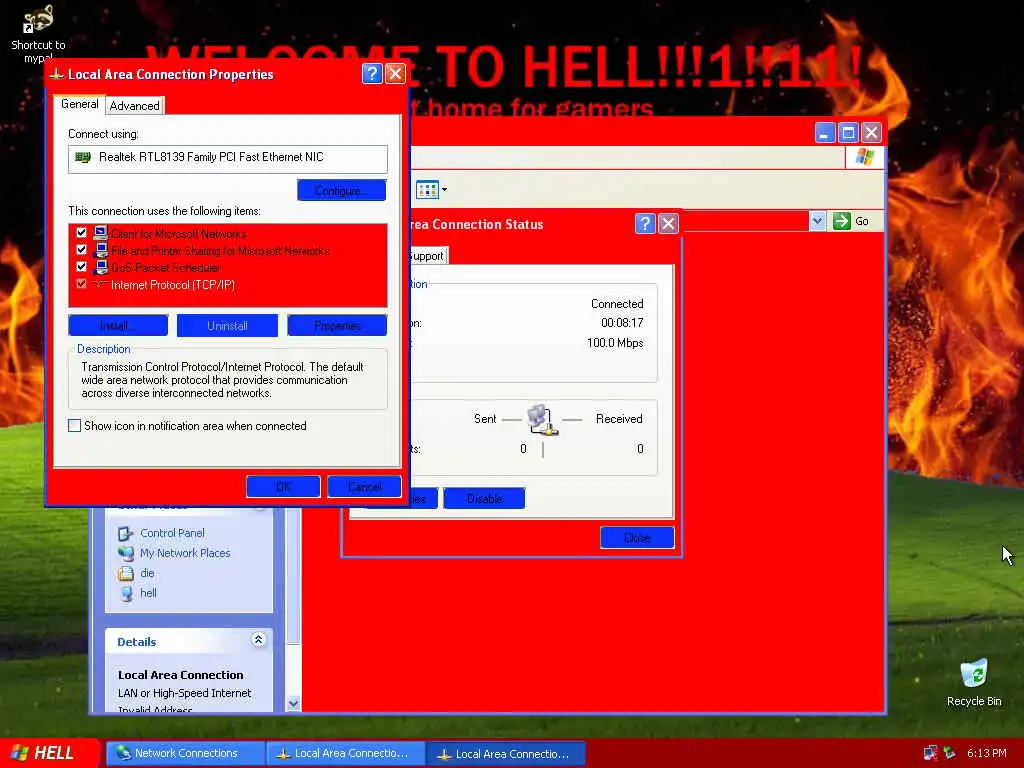
Task: Select the General tab in Properties dialog
Action: [80, 104]
